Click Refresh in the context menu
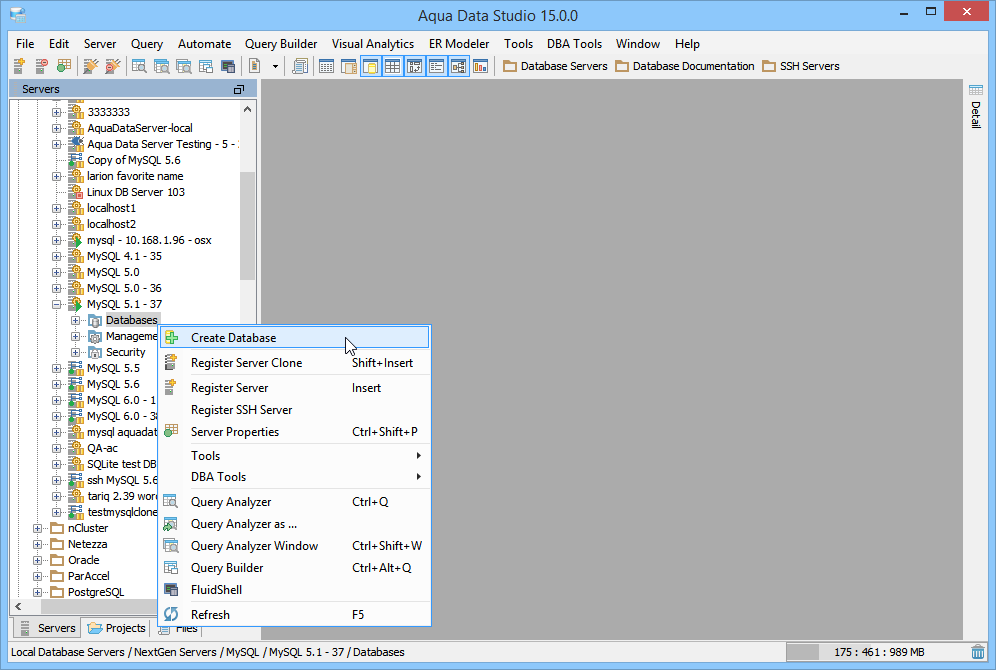 pos(294,615)
